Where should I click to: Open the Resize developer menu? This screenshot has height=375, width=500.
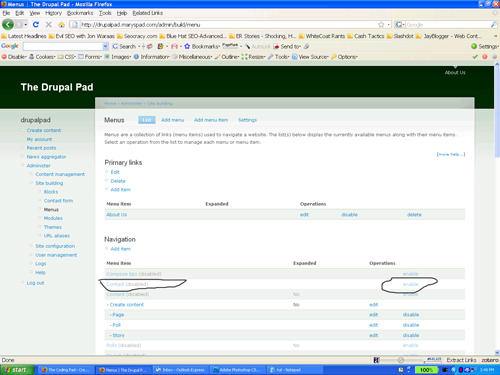point(253,57)
